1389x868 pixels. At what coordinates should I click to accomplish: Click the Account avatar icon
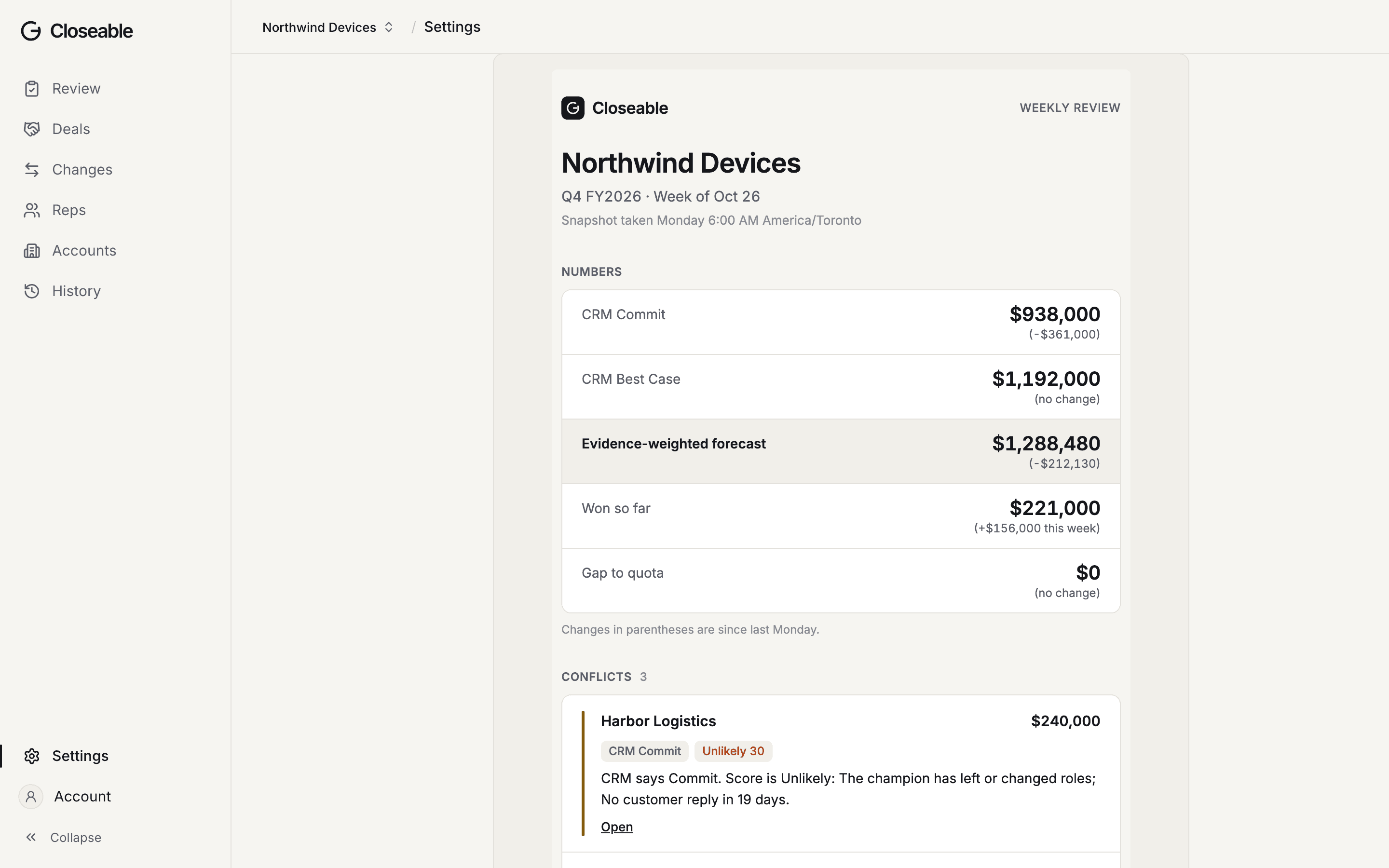click(x=31, y=797)
